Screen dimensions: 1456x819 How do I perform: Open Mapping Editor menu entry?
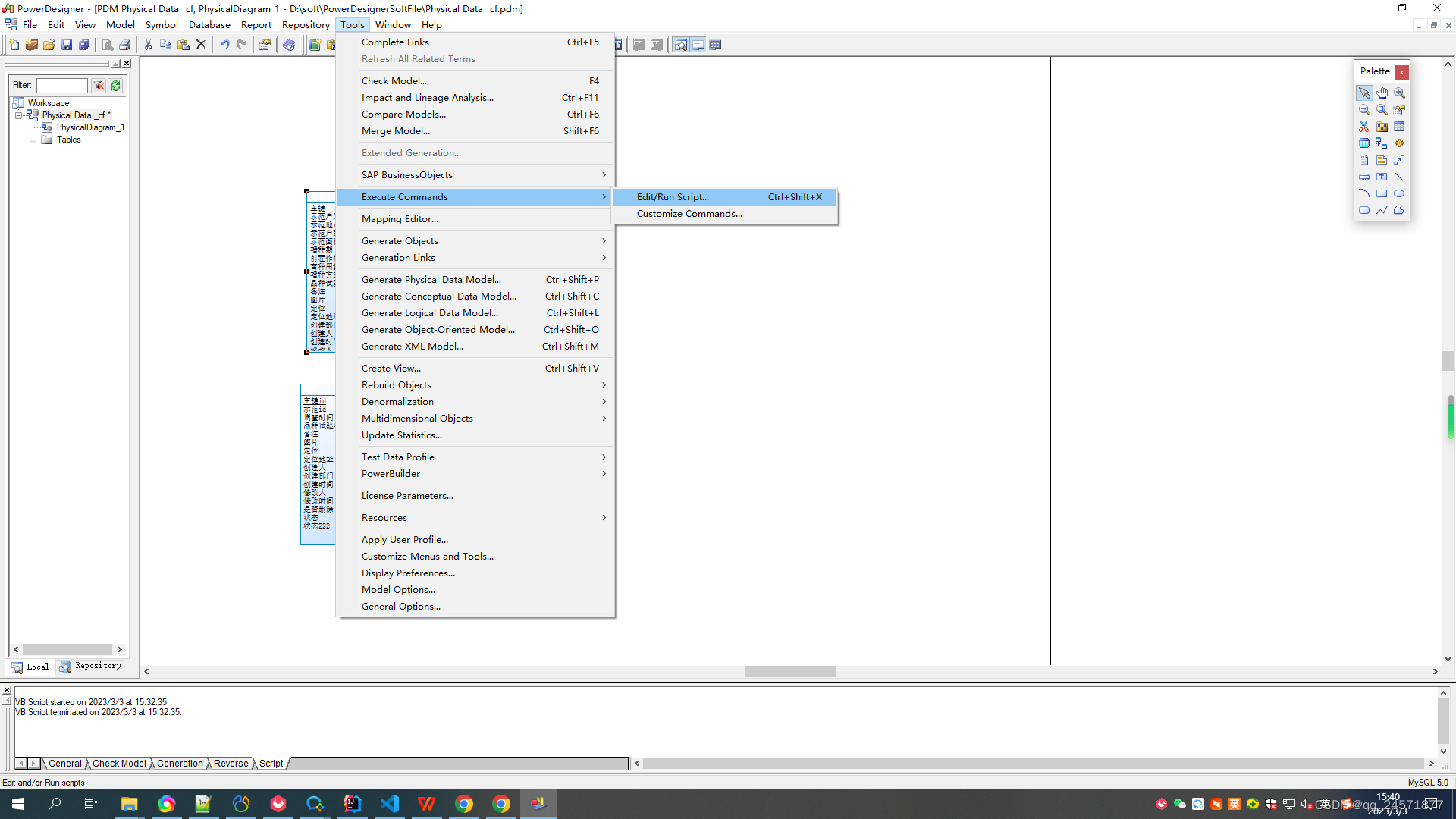[x=475, y=219]
